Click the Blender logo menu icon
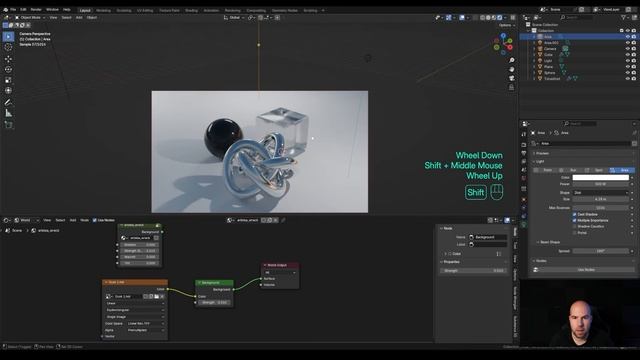This screenshot has width=640, height=360. [x=5, y=9]
